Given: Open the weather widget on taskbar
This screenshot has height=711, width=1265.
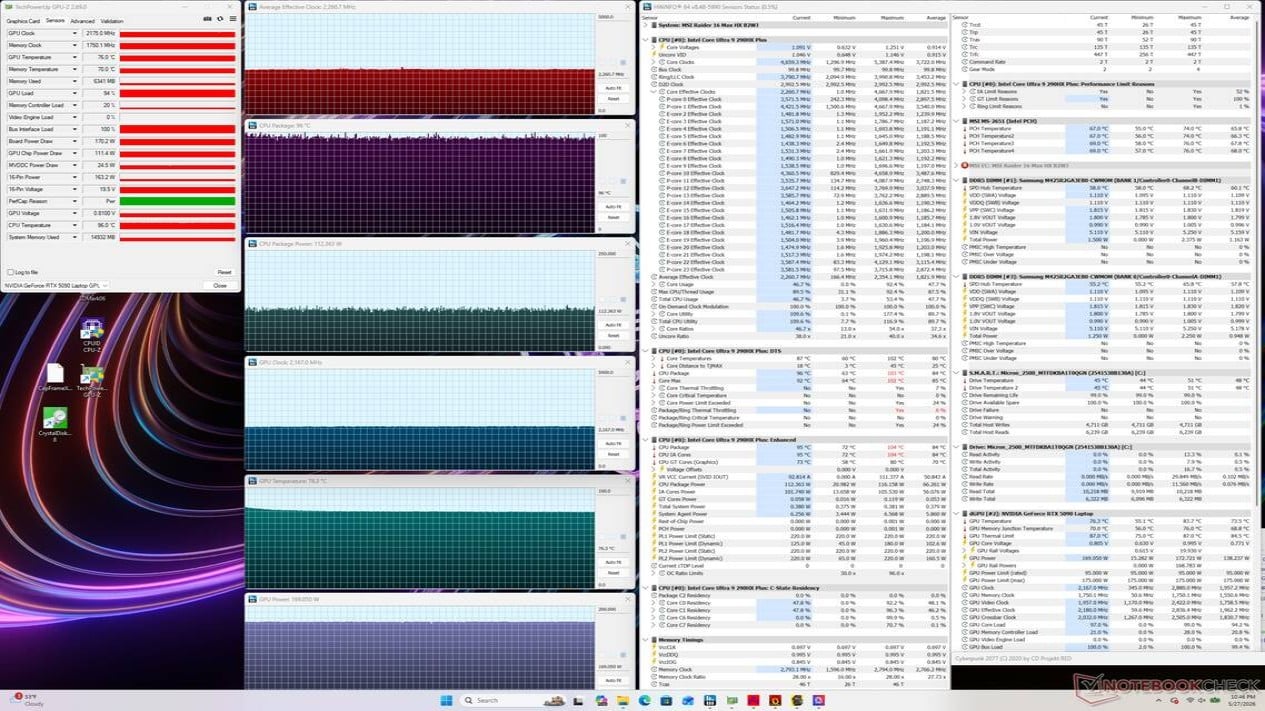Looking at the screenshot, I should tap(27, 699).
